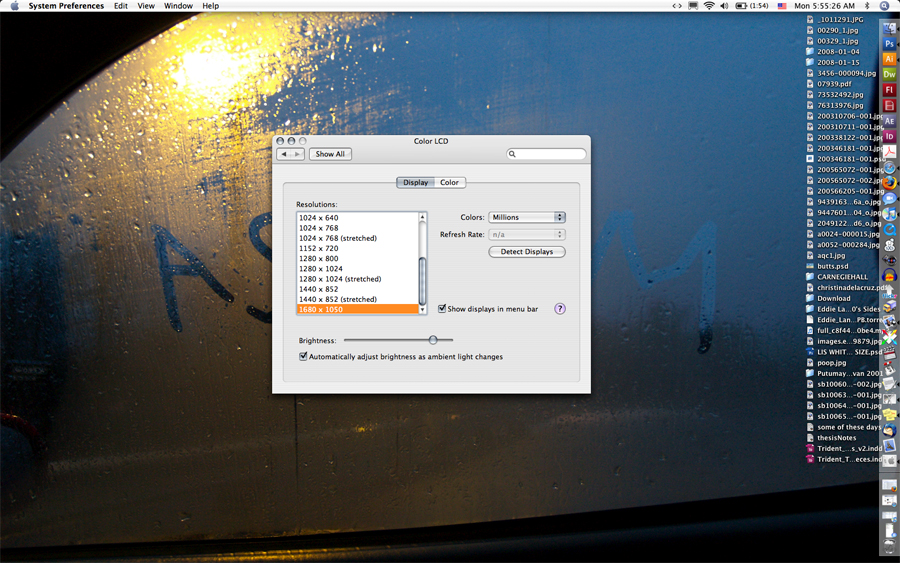Open Photoshop from the dock
Image resolution: width=900 pixels, height=563 pixels.
pos(889,44)
